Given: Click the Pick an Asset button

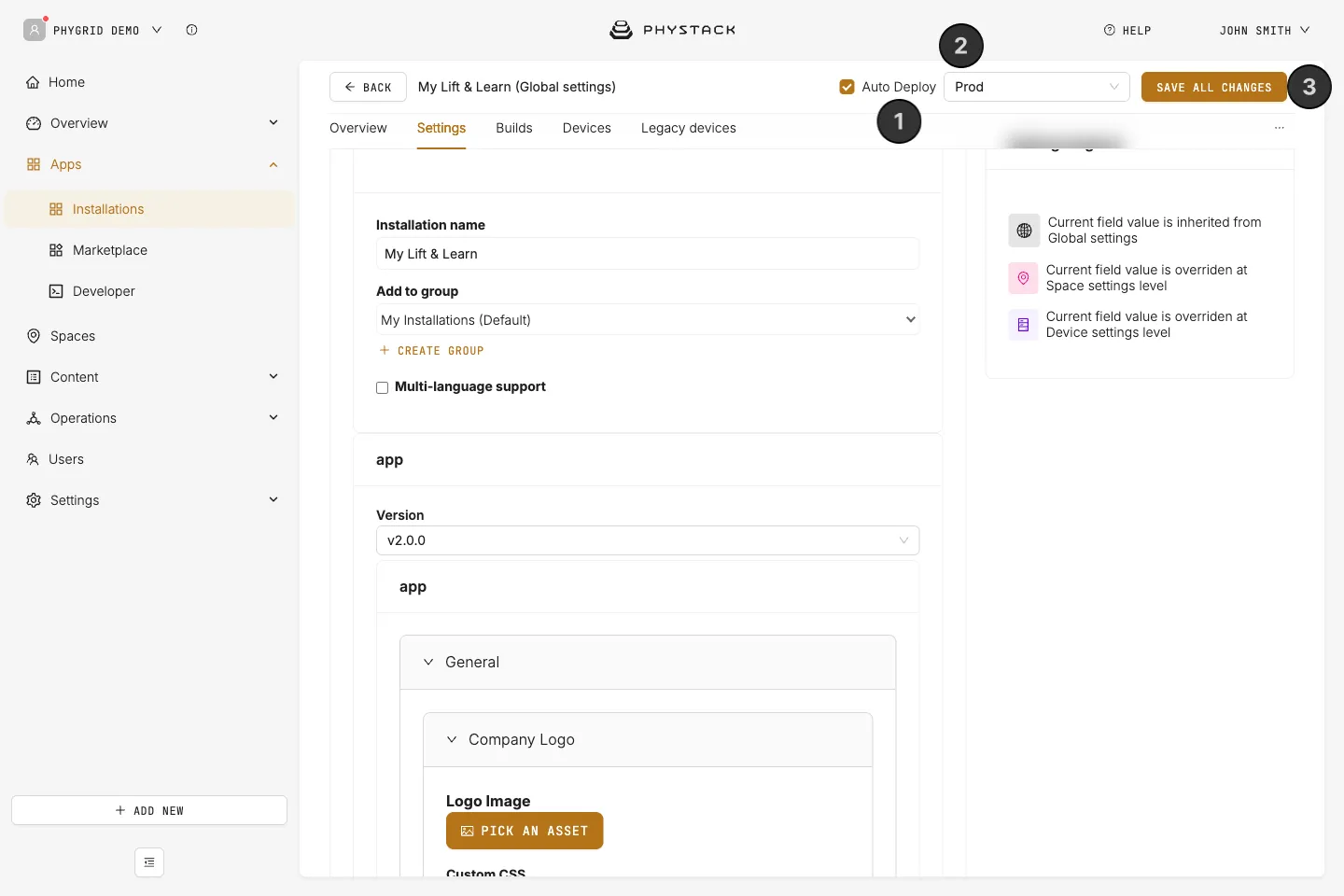Looking at the screenshot, I should pos(525,831).
